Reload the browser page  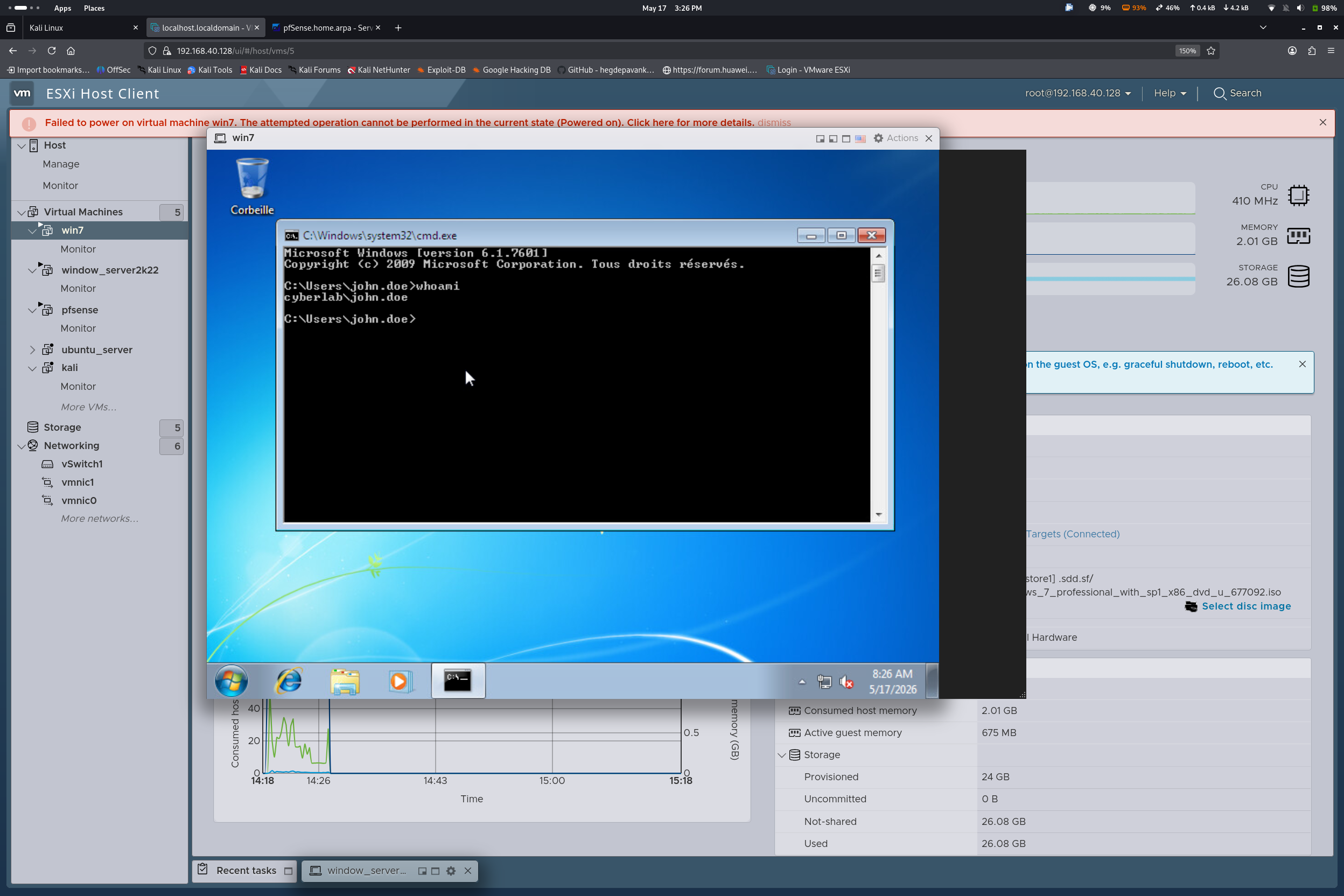52,51
